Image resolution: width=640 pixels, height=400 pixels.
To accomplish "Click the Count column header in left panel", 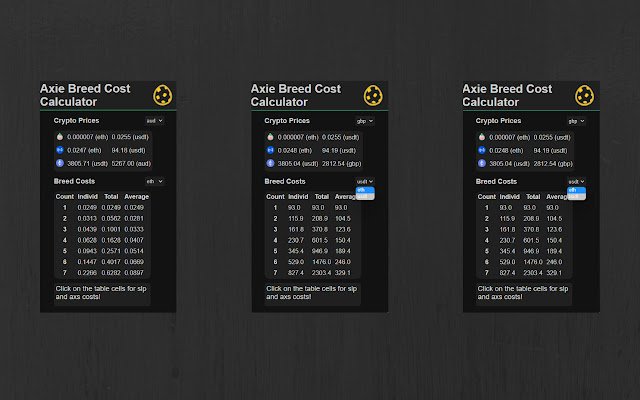I will pyautogui.click(x=65, y=196).
